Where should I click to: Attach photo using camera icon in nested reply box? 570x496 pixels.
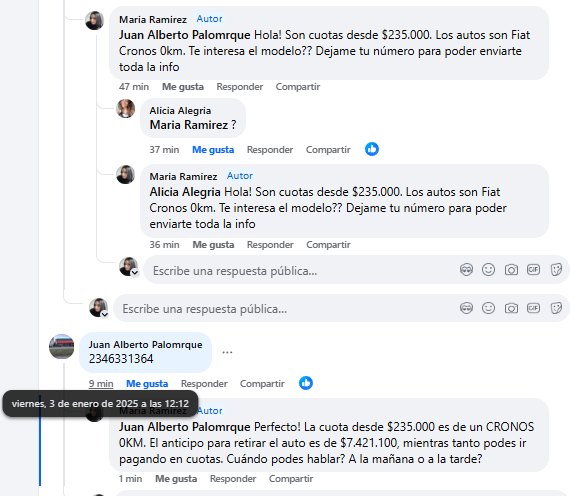pyautogui.click(x=511, y=270)
